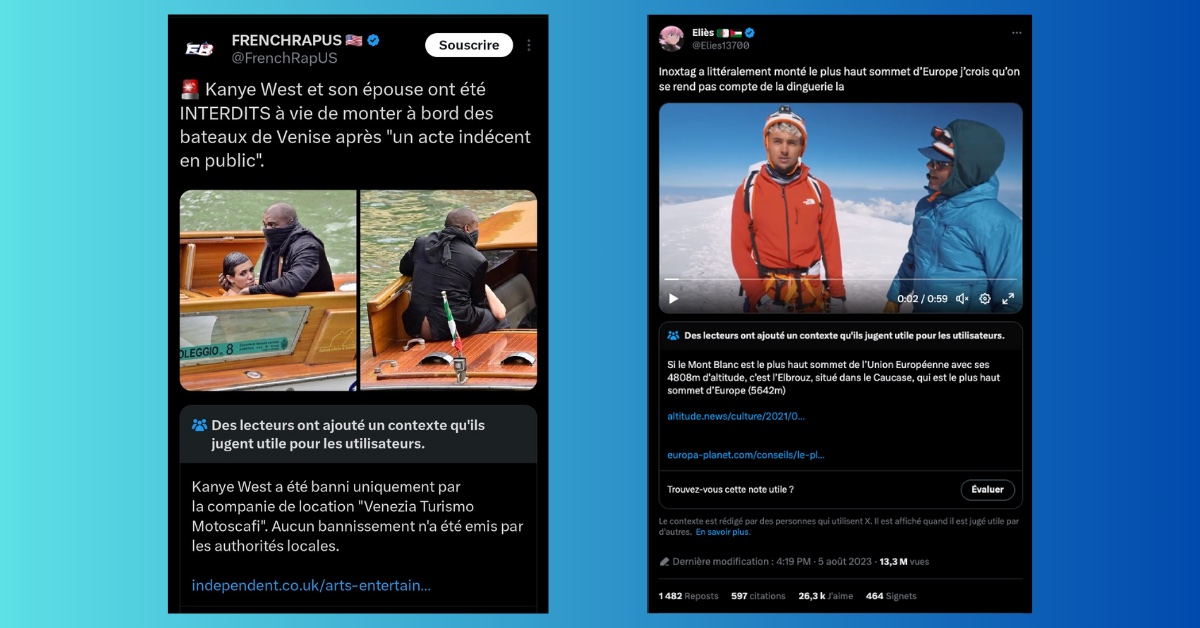Open europa-planet.com source link

click(746, 455)
